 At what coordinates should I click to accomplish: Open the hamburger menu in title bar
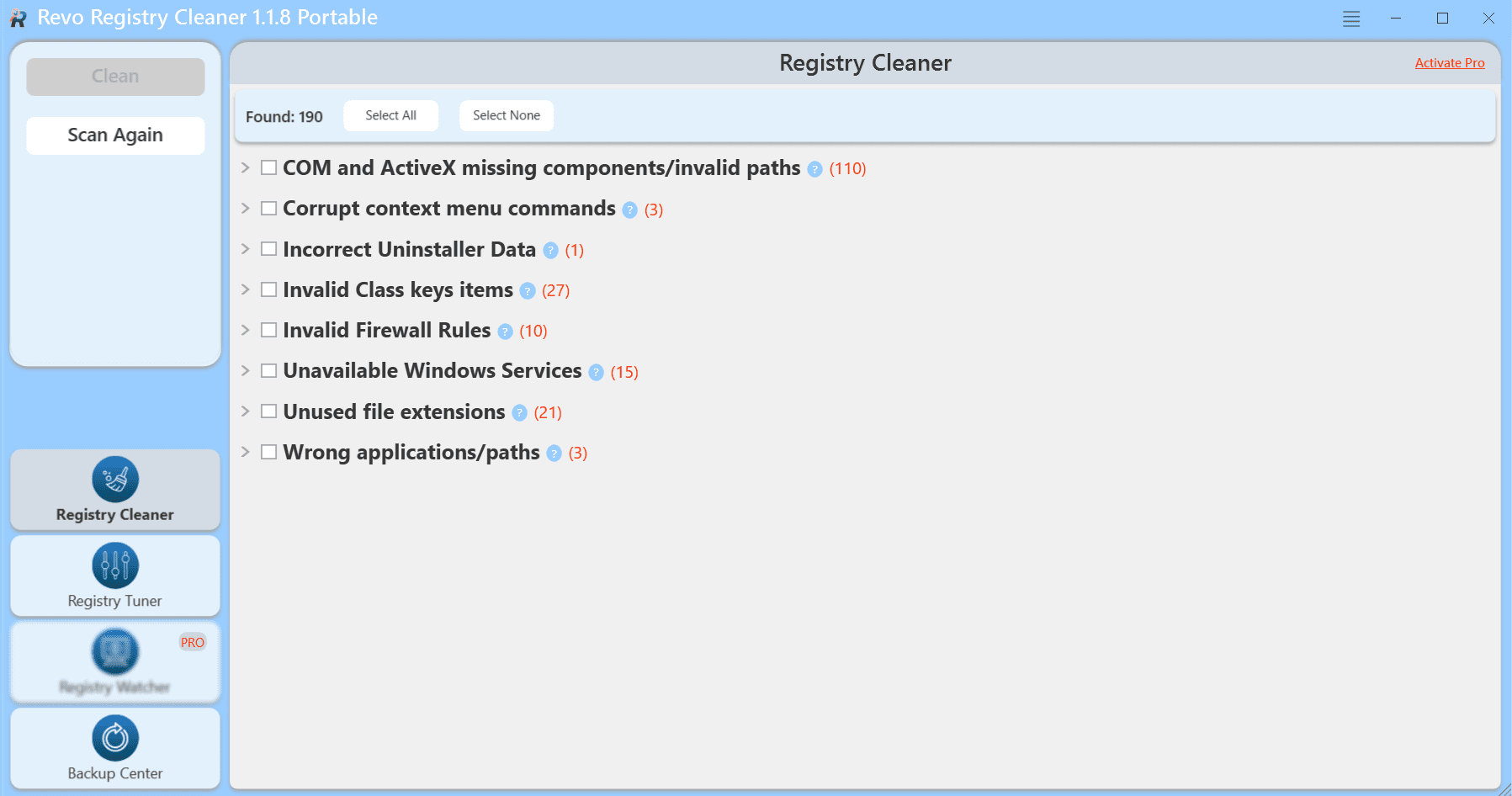(x=1351, y=19)
